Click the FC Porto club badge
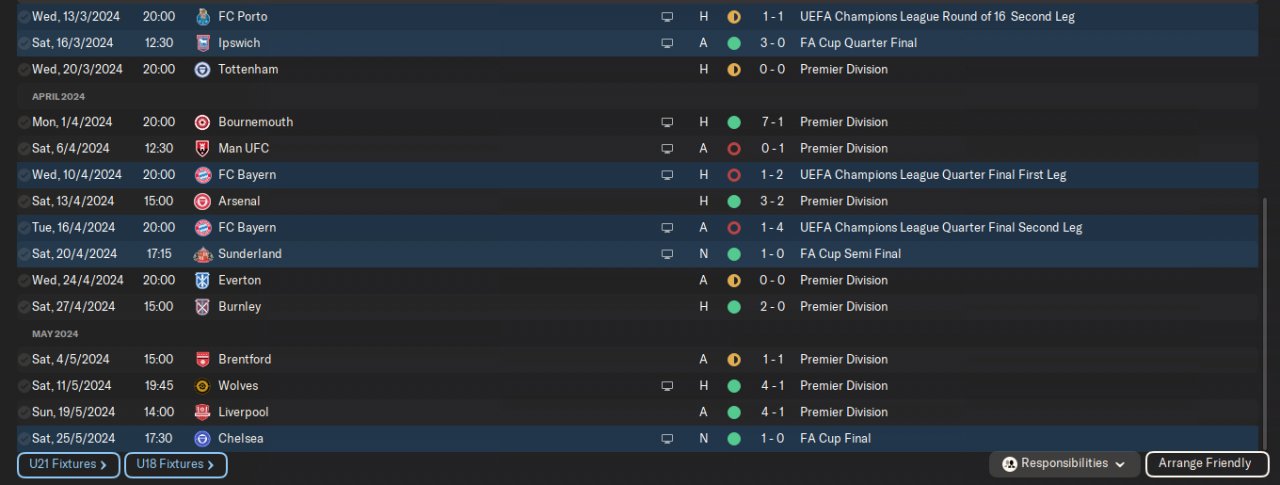 point(202,17)
